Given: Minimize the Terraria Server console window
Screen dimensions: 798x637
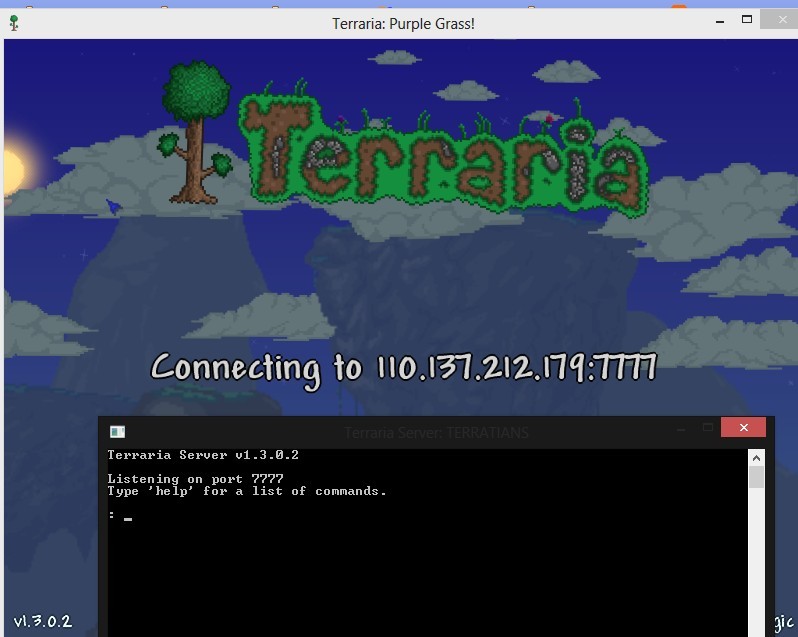Looking at the screenshot, I should coord(681,429).
